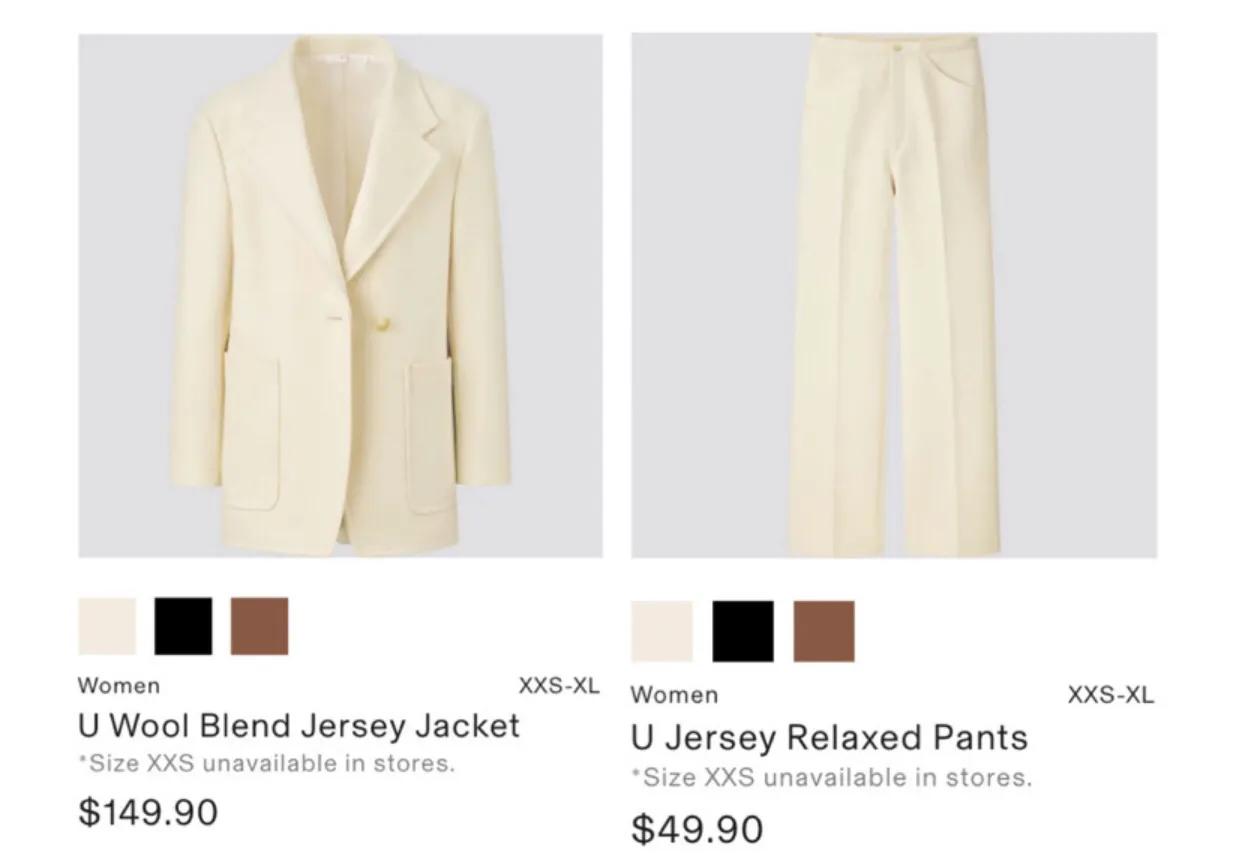Open the U Wool Blend Jersey Jacket link
This screenshot has height=859, width=1242.
(x=298, y=725)
